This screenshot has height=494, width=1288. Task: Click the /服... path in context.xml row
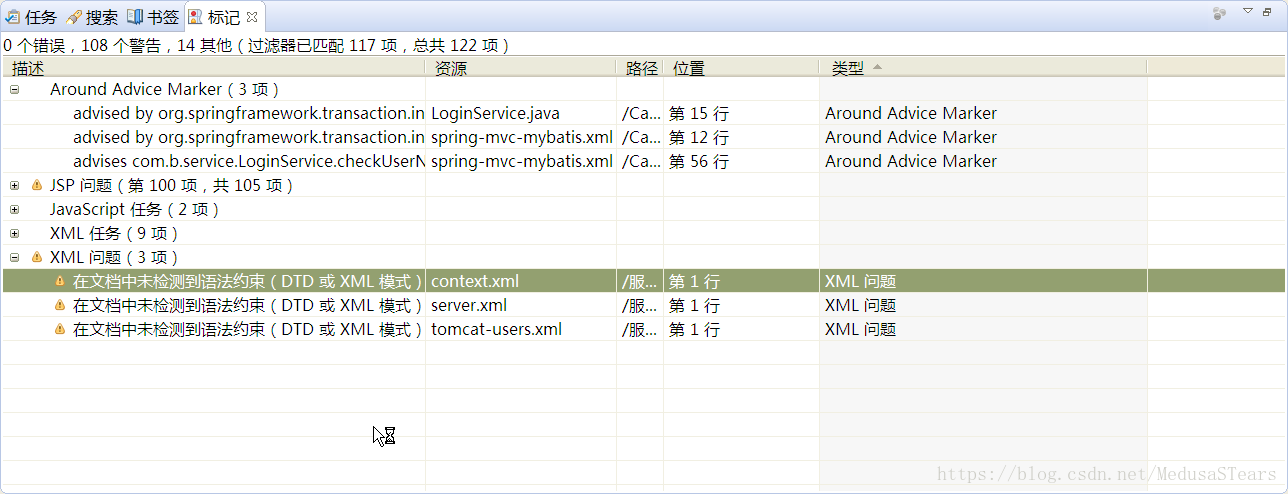(x=640, y=281)
